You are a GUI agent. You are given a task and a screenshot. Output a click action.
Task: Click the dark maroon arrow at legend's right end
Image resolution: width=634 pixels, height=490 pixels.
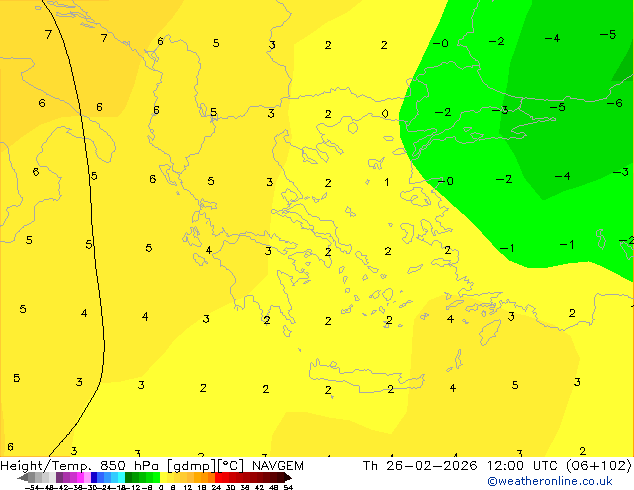[x=288, y=477]
